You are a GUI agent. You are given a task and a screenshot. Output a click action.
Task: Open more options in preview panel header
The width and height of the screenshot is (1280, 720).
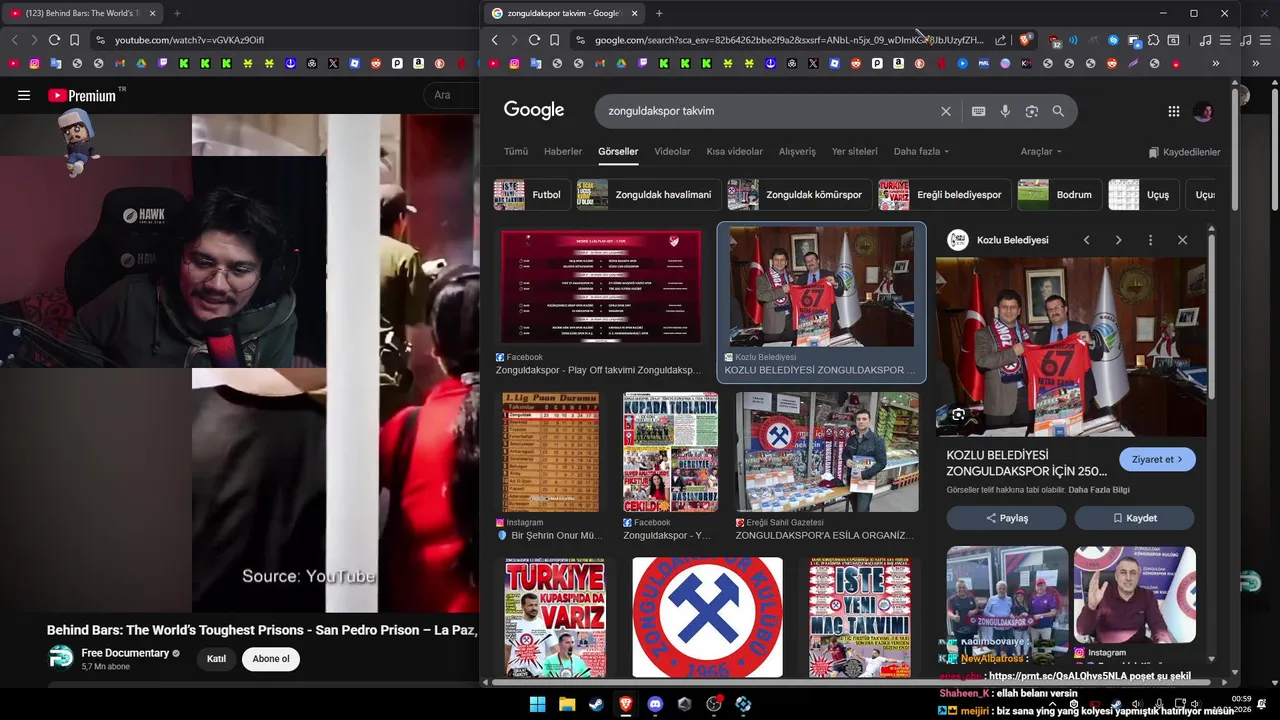tap(1150, 240)
